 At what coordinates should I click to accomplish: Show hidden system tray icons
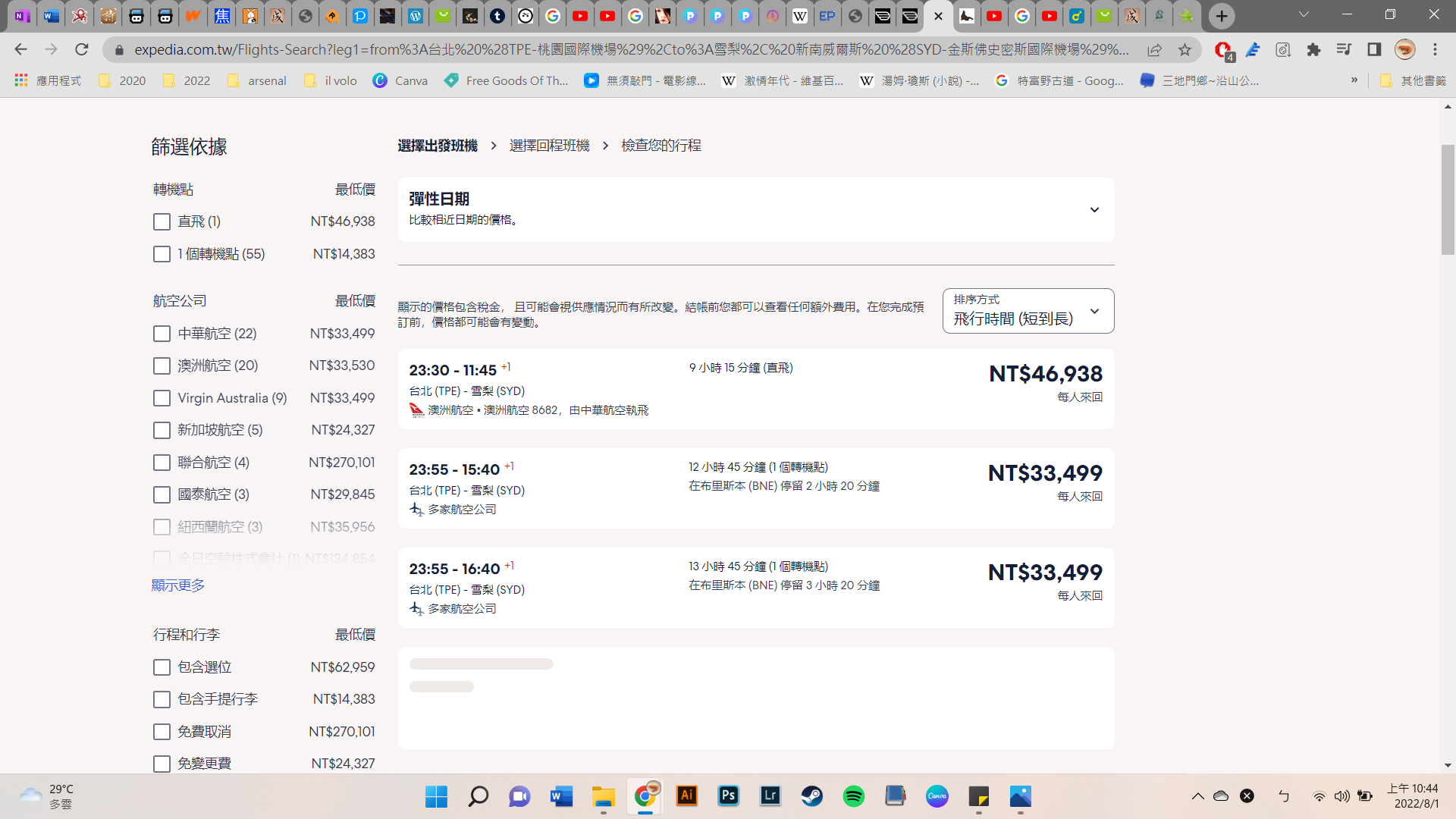(1197, 796)
